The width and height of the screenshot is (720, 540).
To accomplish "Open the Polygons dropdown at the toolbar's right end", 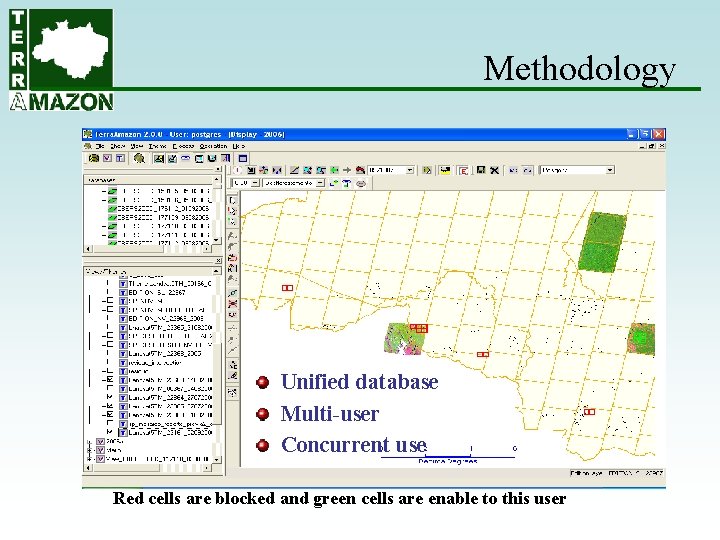I will [609, 170].
